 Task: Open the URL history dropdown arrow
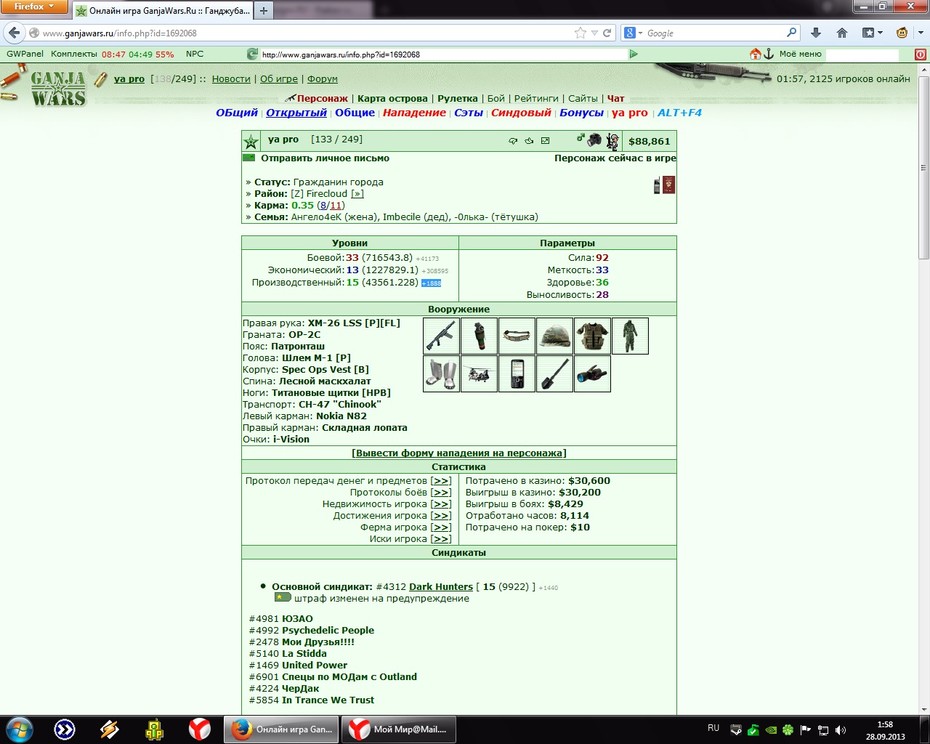point(594,33)
